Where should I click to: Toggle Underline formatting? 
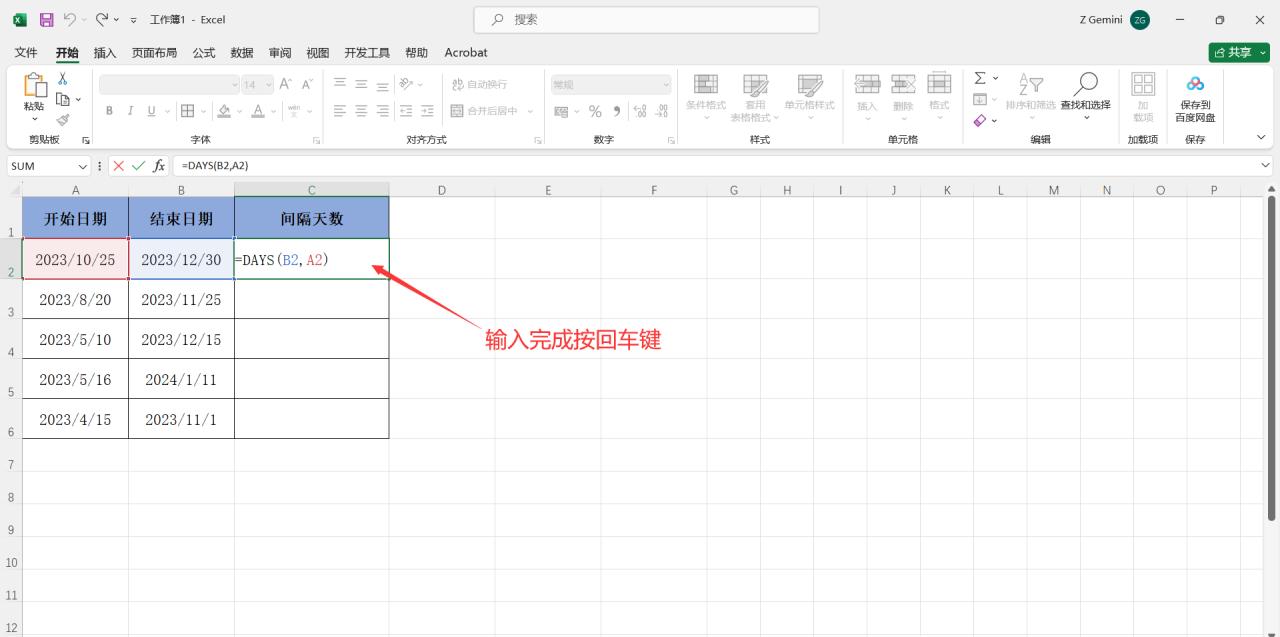click(x=152, y=111)
